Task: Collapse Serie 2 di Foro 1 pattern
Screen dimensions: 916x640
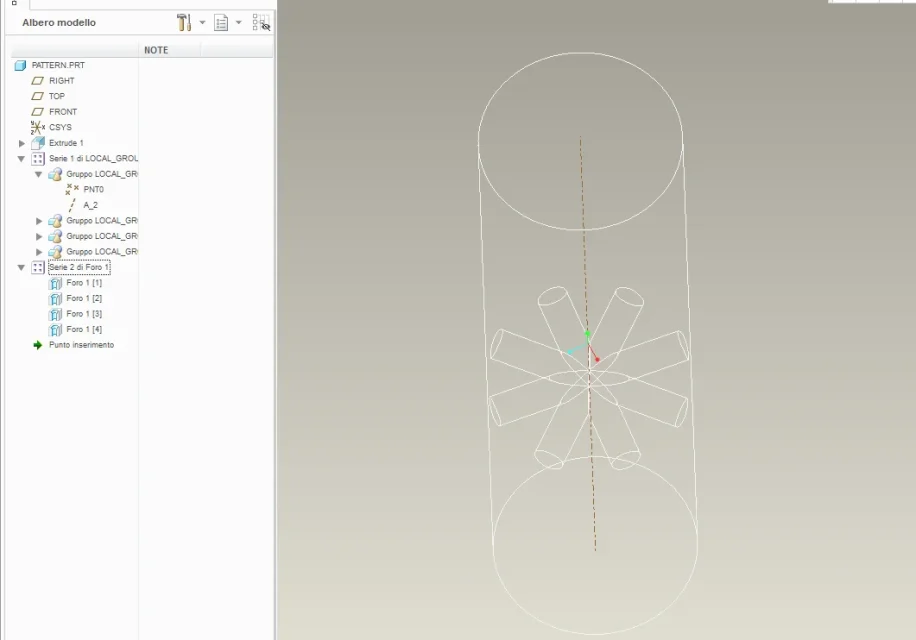Action: [x=21, y=268]
